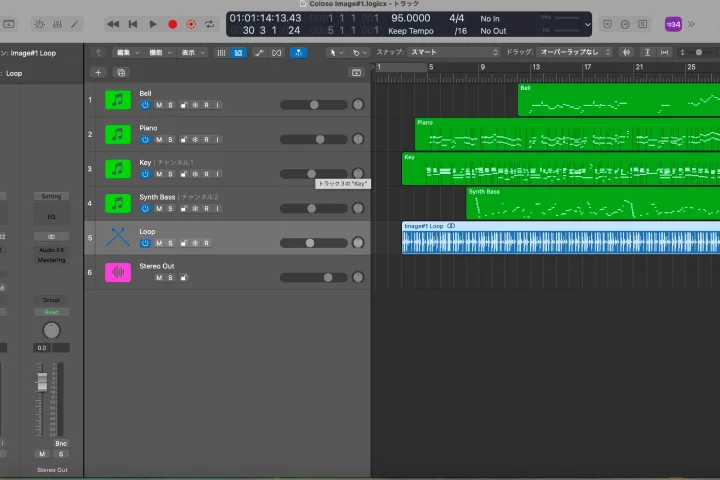
Task: Toggle the blue Catch Playhead button
Action: [x=298, y=53]
